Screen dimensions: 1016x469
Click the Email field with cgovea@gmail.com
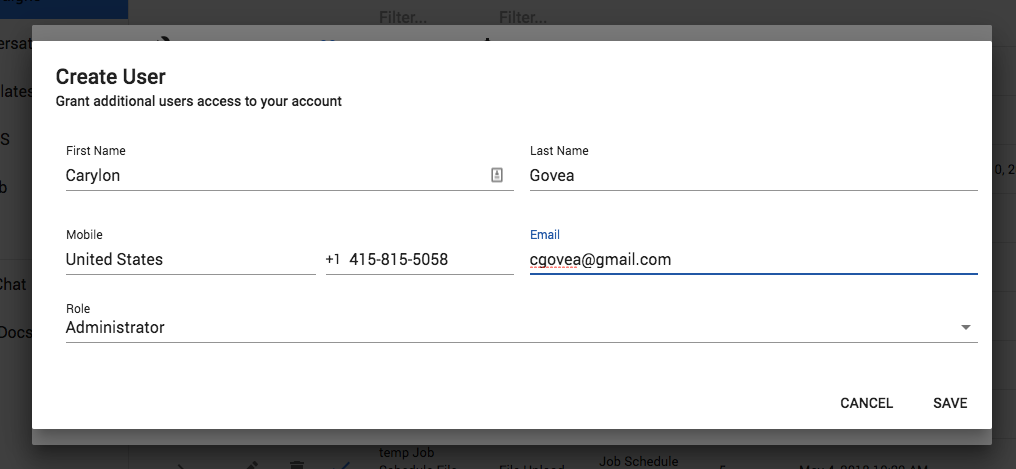point(754,260)
